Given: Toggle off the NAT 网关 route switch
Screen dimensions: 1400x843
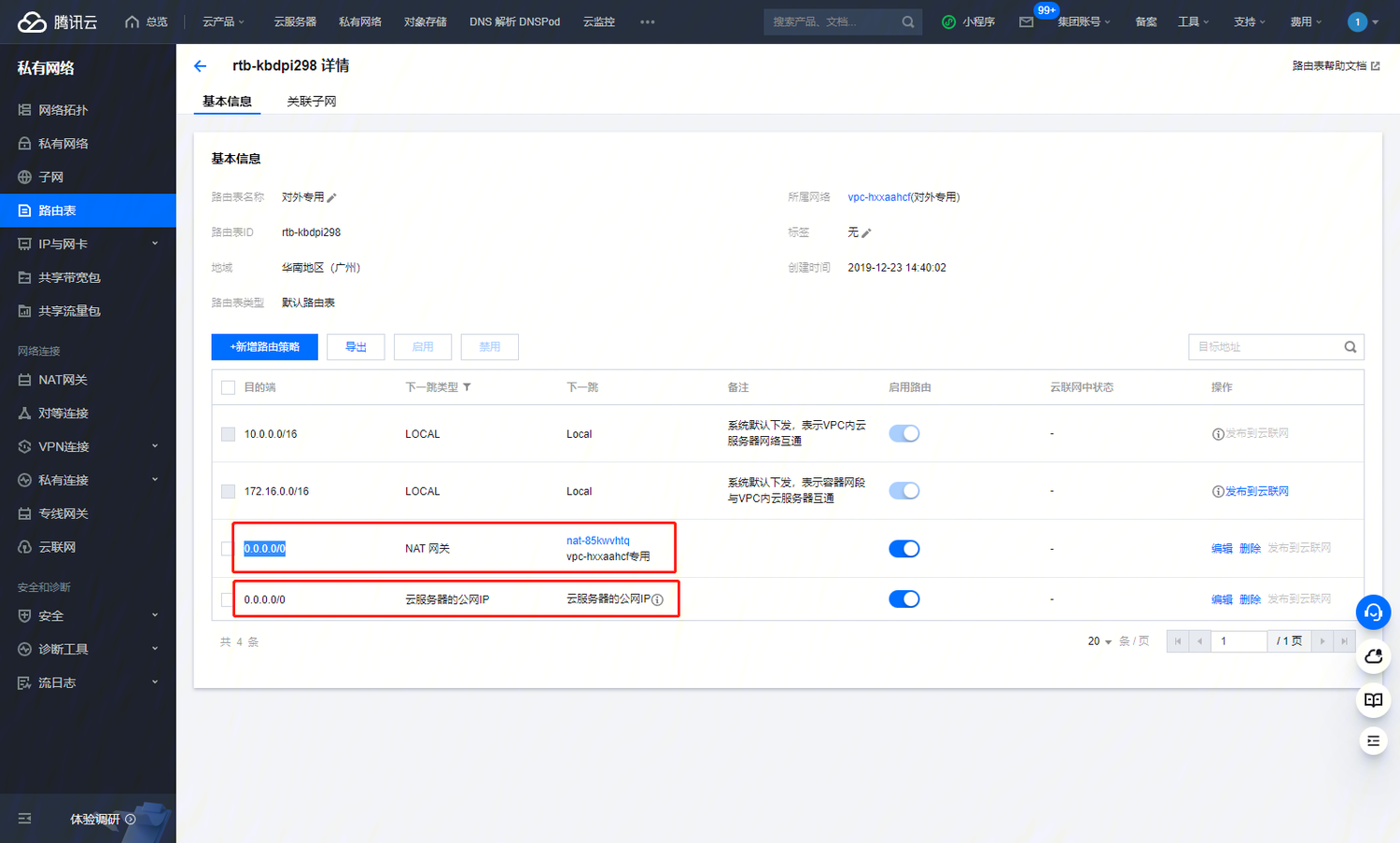Looking at the screenshot, I should coord(903,549).
